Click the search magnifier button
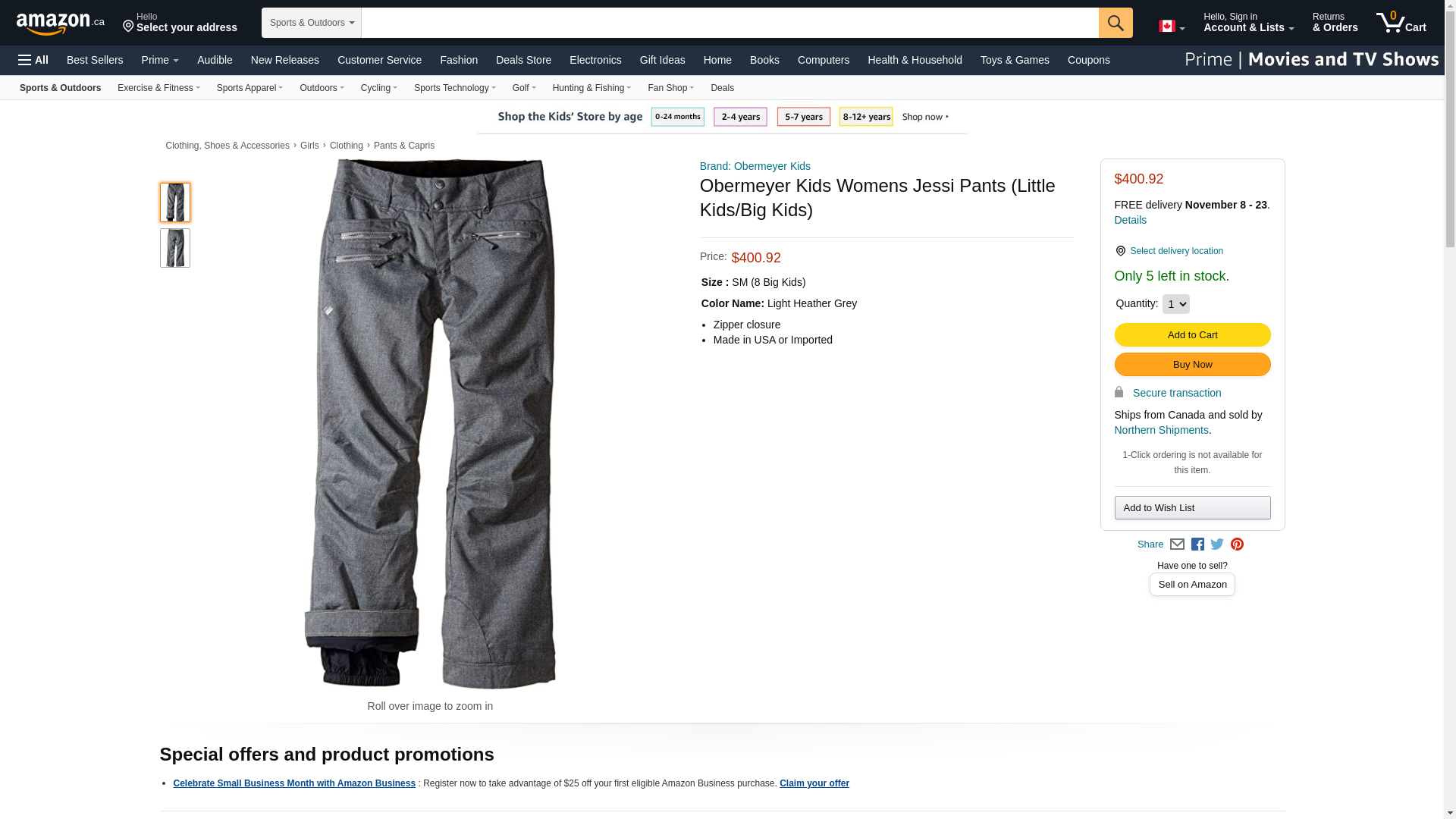1456x819 pixels. click(1115, 23)
